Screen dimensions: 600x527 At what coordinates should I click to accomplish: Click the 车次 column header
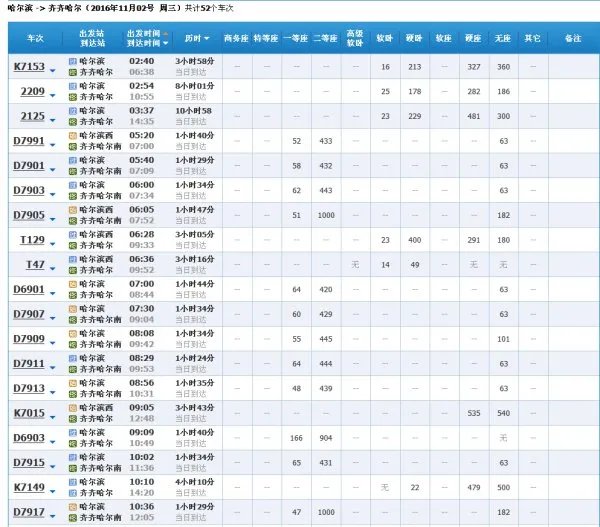click(35, 38)
